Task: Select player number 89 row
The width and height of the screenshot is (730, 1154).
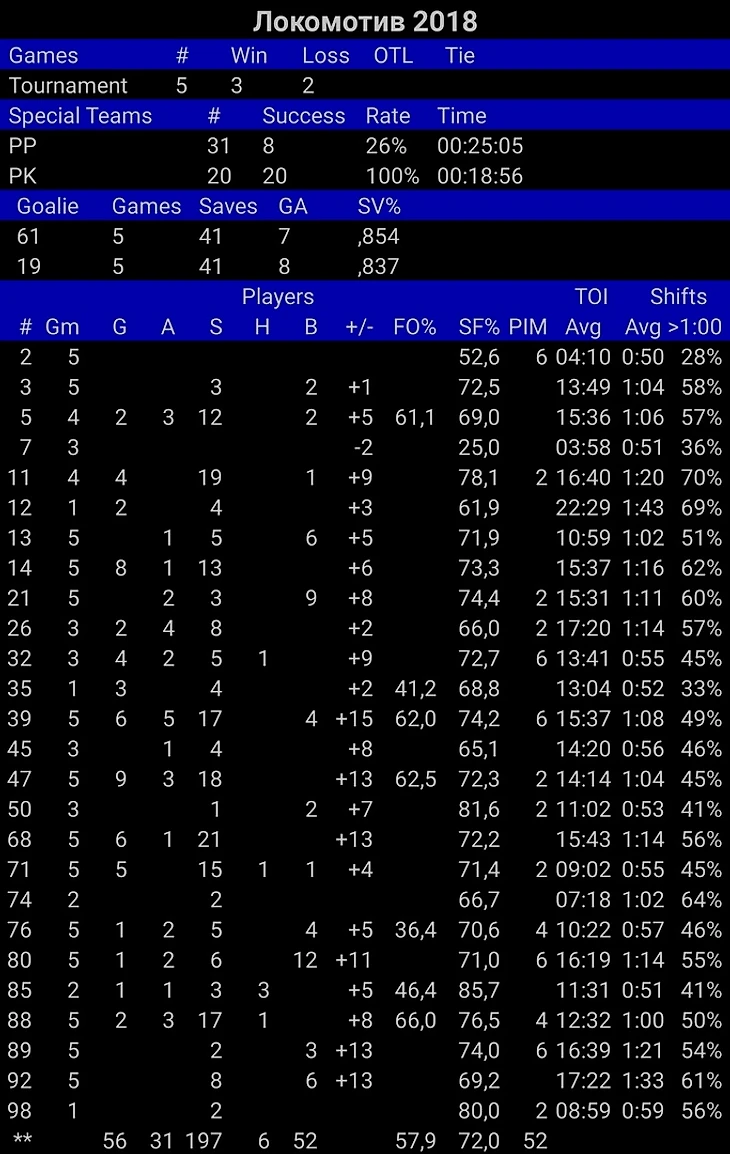Action: (365, 1051)
